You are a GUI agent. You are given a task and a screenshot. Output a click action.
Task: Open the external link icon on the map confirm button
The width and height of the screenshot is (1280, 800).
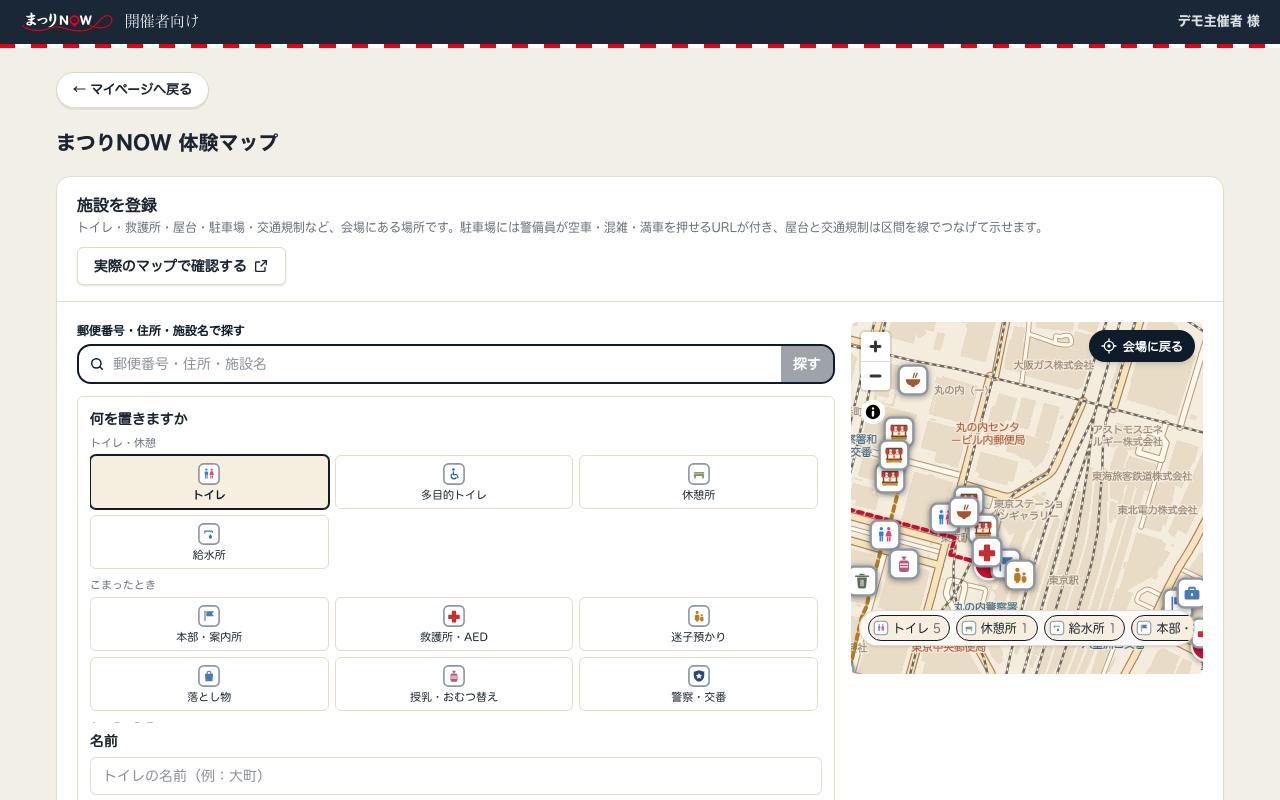pos(261,266)
